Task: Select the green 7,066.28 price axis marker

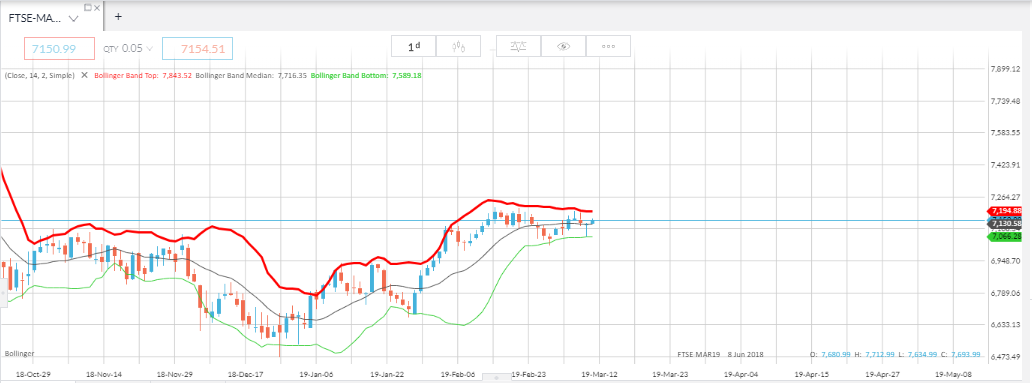Action: click(x=1004, y=236)
